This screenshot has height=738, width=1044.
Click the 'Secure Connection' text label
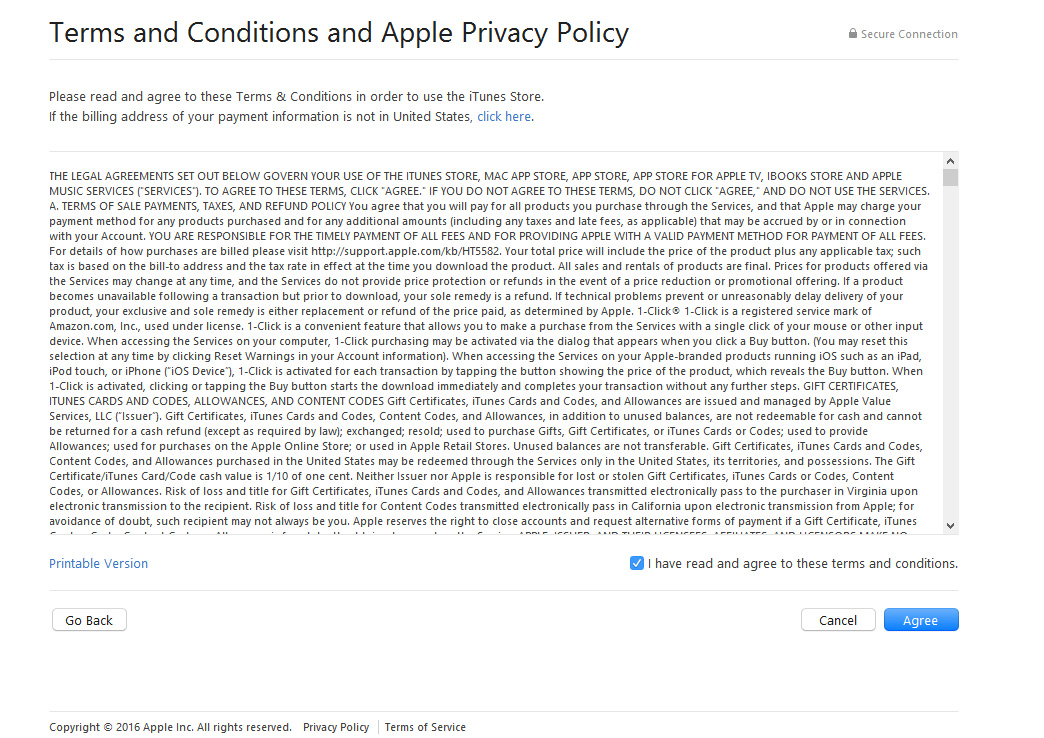(909, 34)
